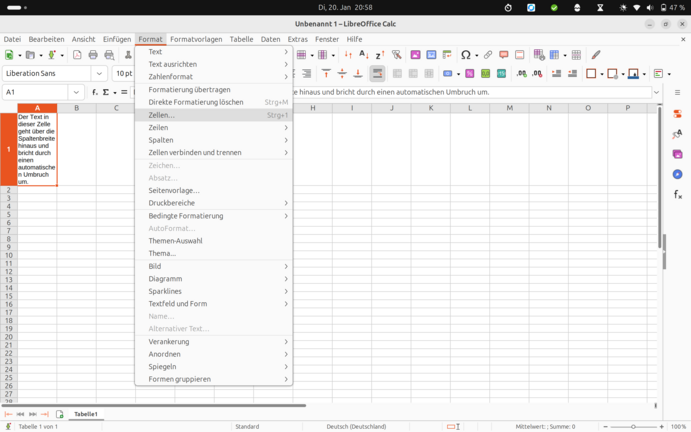
Task: Insert special character with the Omega icon
Action: point(465,55)
